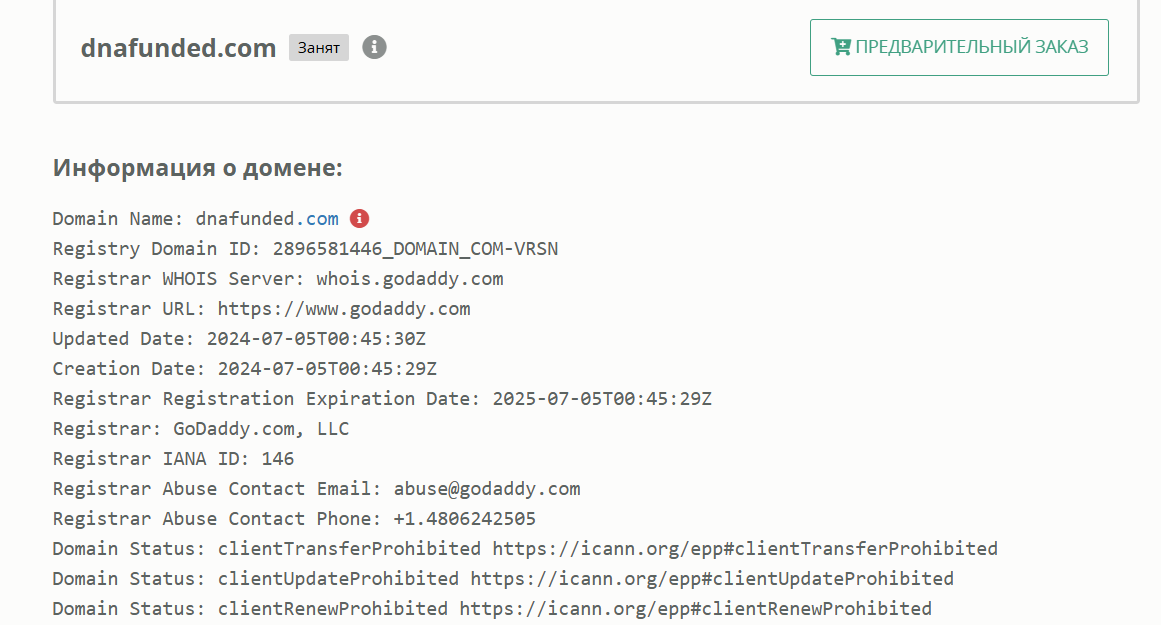Click the icann.org clientTransferProhibited URL
The width and height of the screenshot is (1161, 625).
(x=745, y=549)
